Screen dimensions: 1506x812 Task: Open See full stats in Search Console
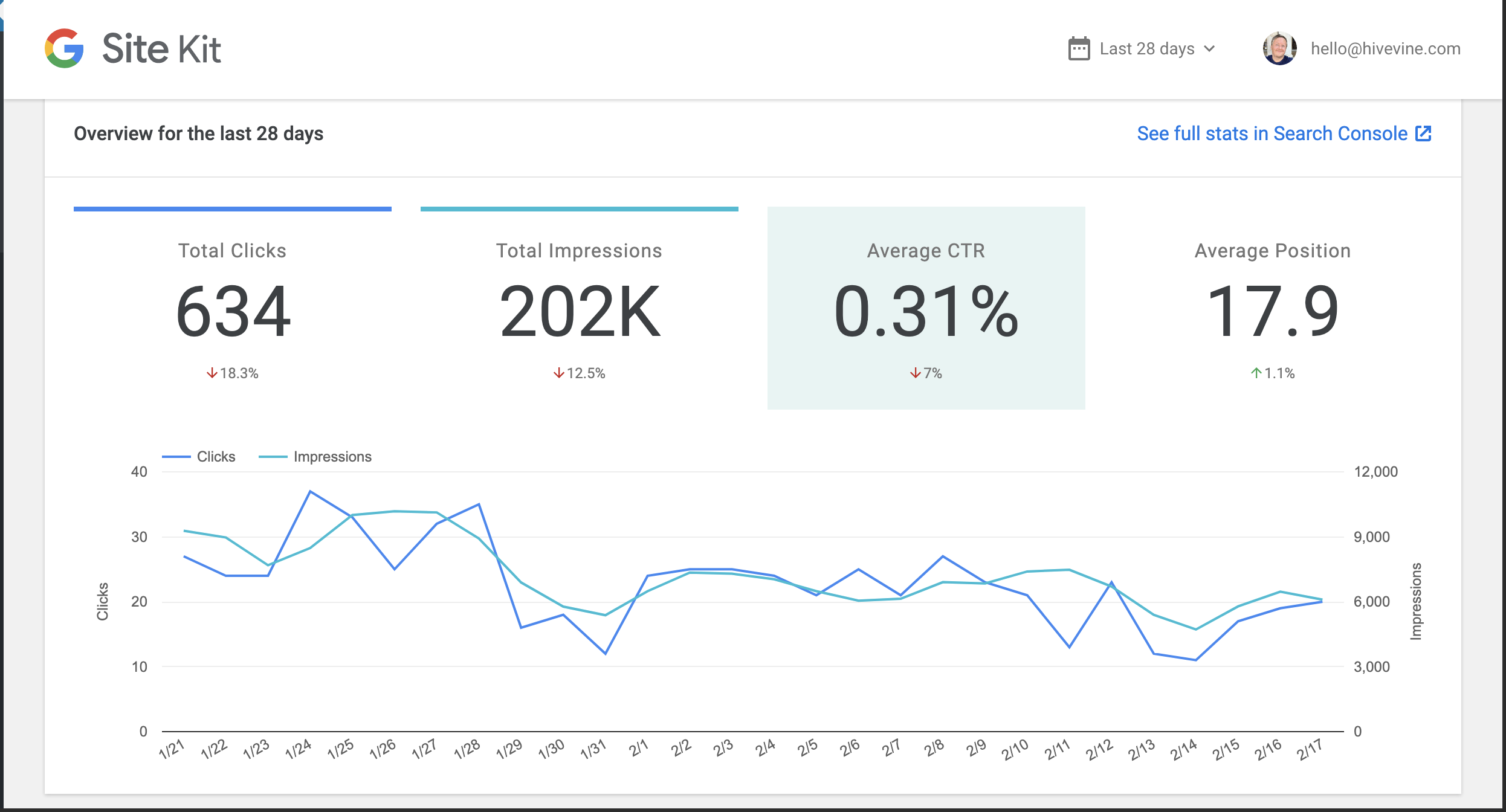(1272, 133)
